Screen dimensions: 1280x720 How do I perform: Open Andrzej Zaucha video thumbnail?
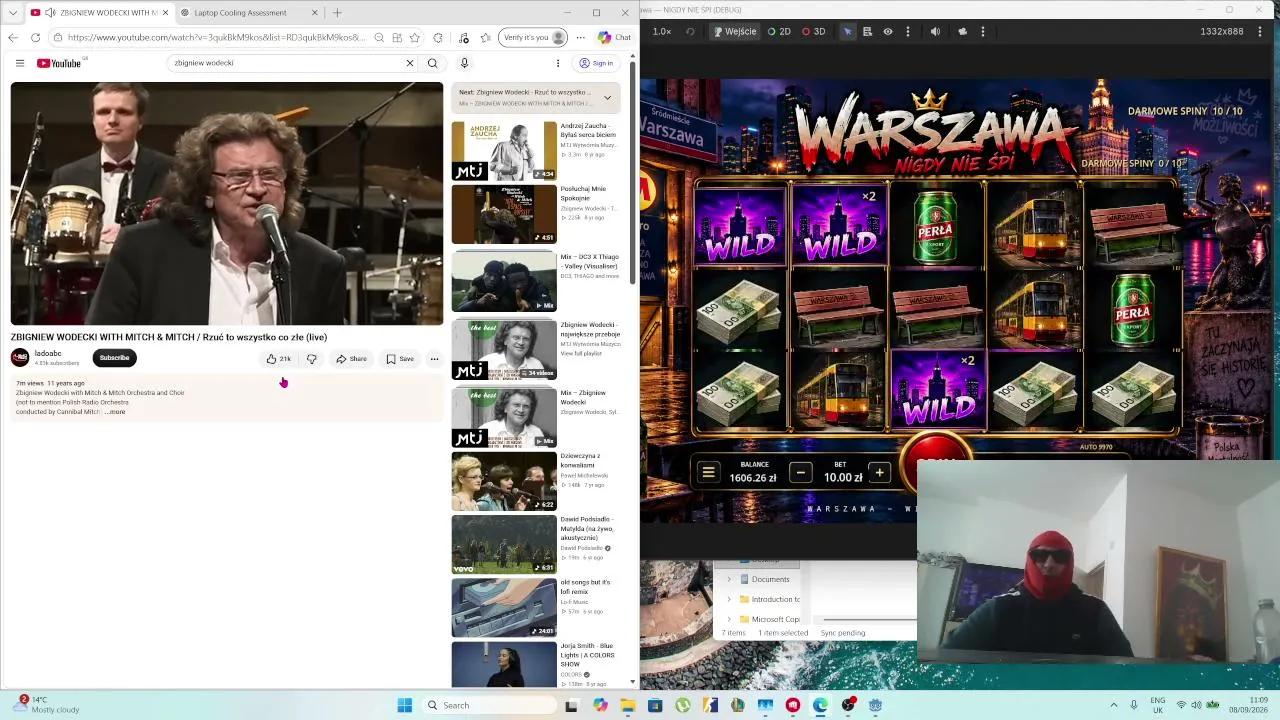point(504,151)
